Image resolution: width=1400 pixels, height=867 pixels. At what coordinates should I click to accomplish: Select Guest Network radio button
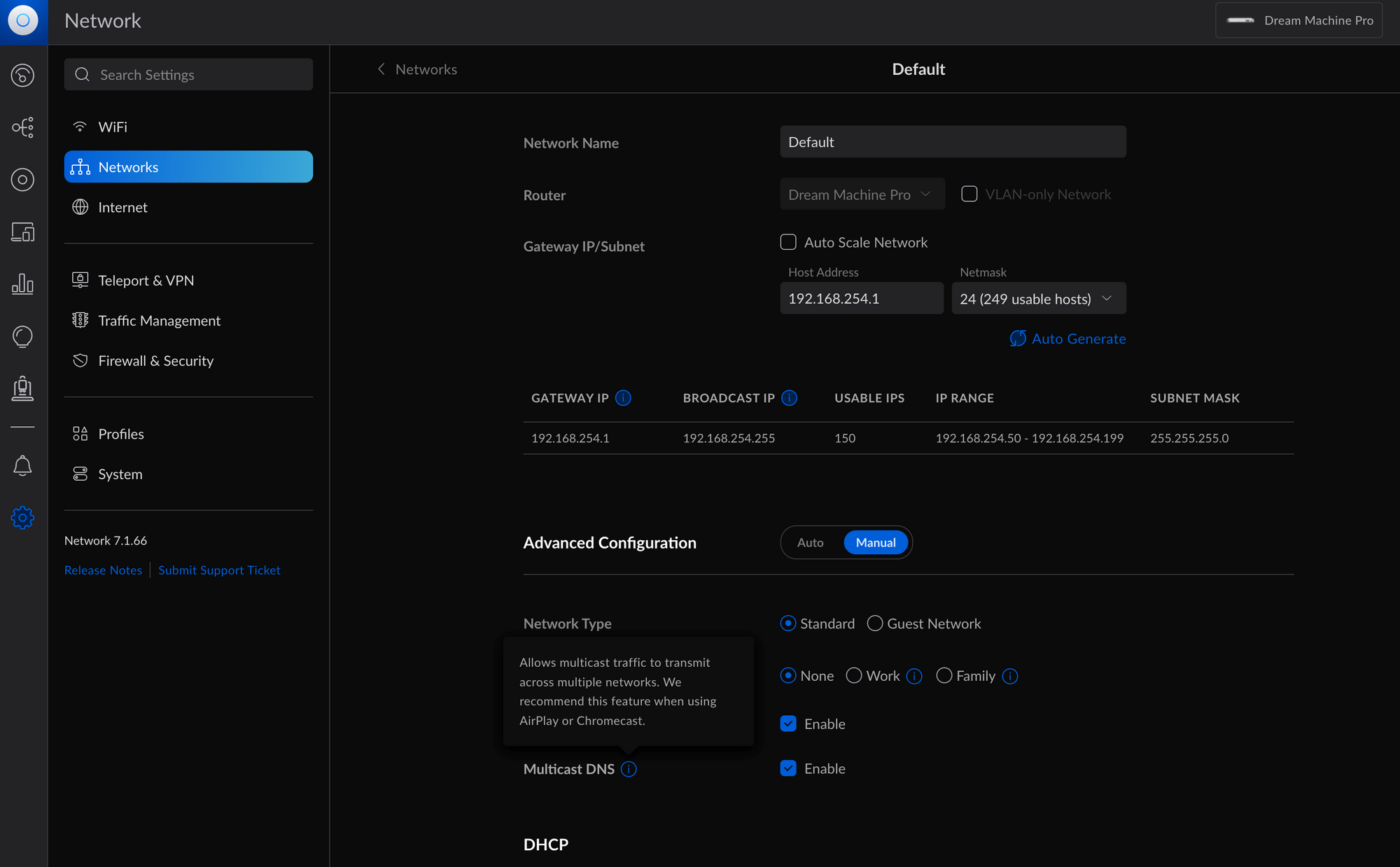click(x=874, y=623)
